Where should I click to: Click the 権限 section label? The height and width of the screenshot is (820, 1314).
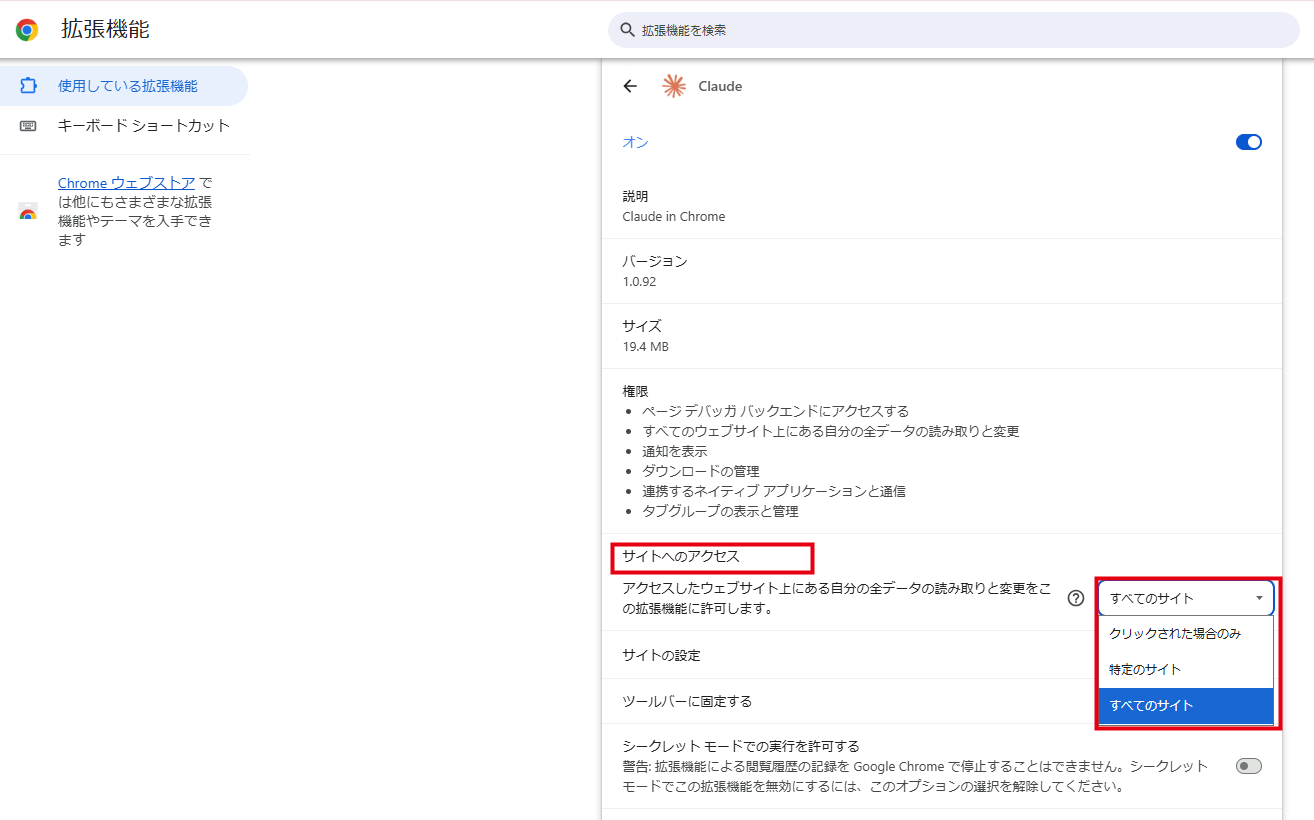[636, 391]
